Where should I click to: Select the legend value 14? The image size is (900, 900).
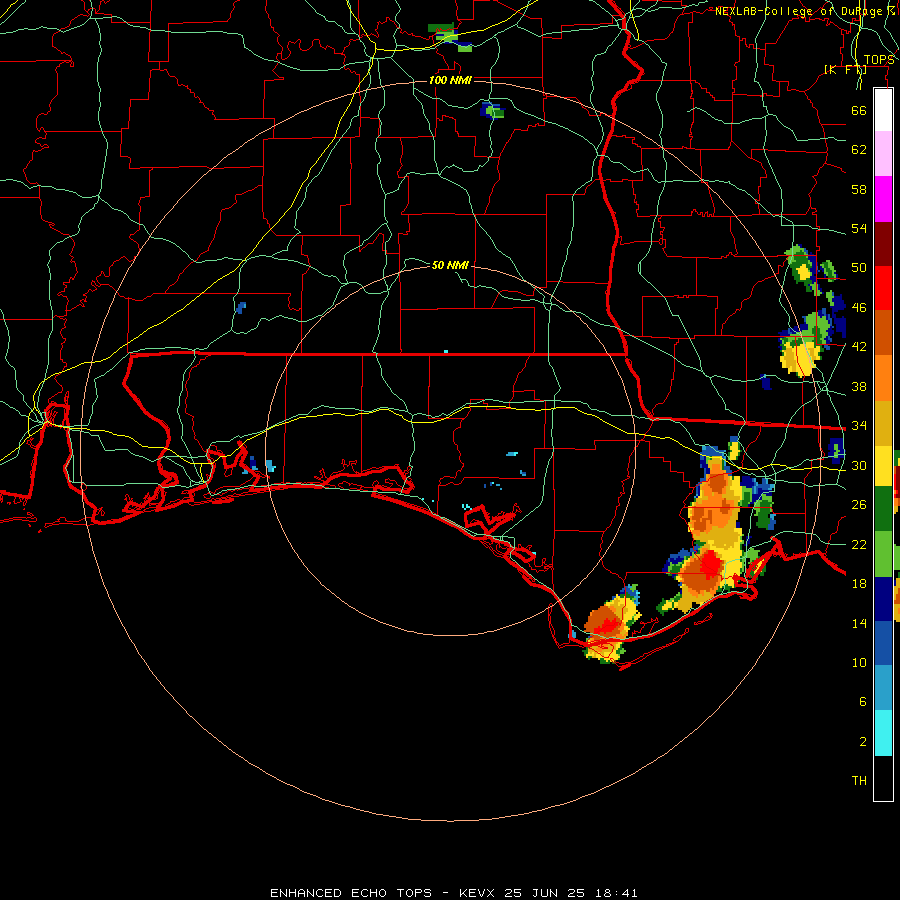pos(859,623)
